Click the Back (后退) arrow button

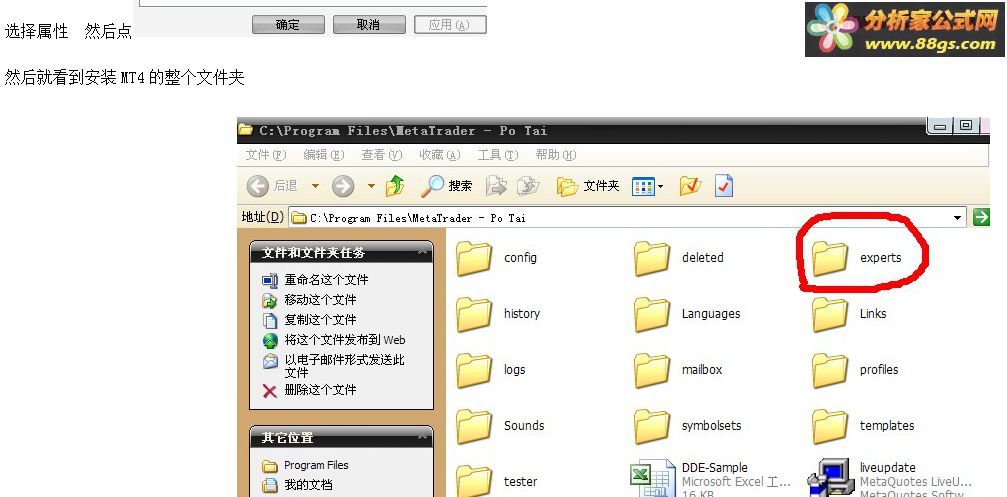272,186
